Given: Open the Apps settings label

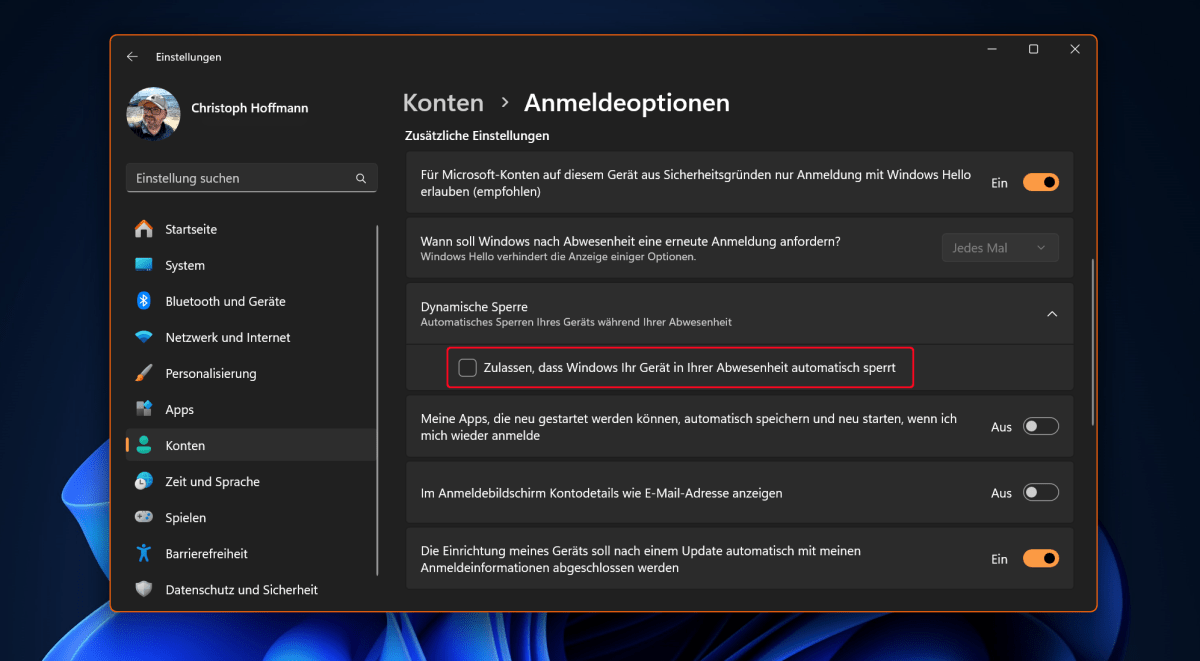Looking at the screenshot, I should (x=180, y=409).
